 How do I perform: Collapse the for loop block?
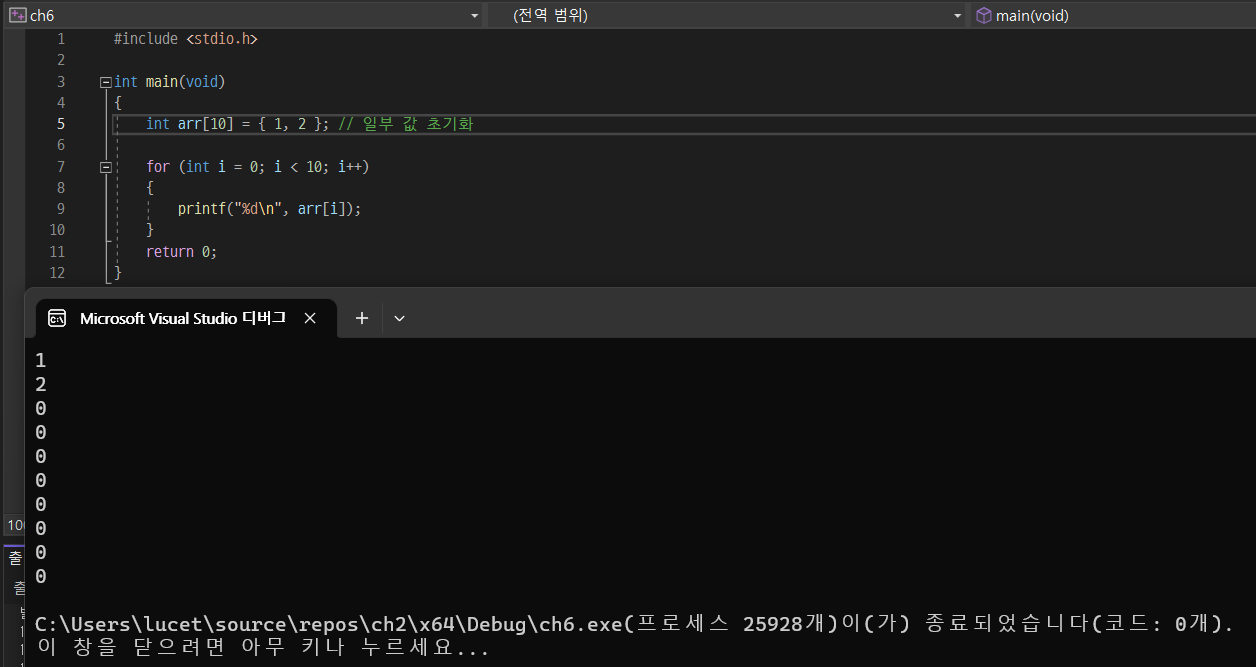[x=106, y=167]
